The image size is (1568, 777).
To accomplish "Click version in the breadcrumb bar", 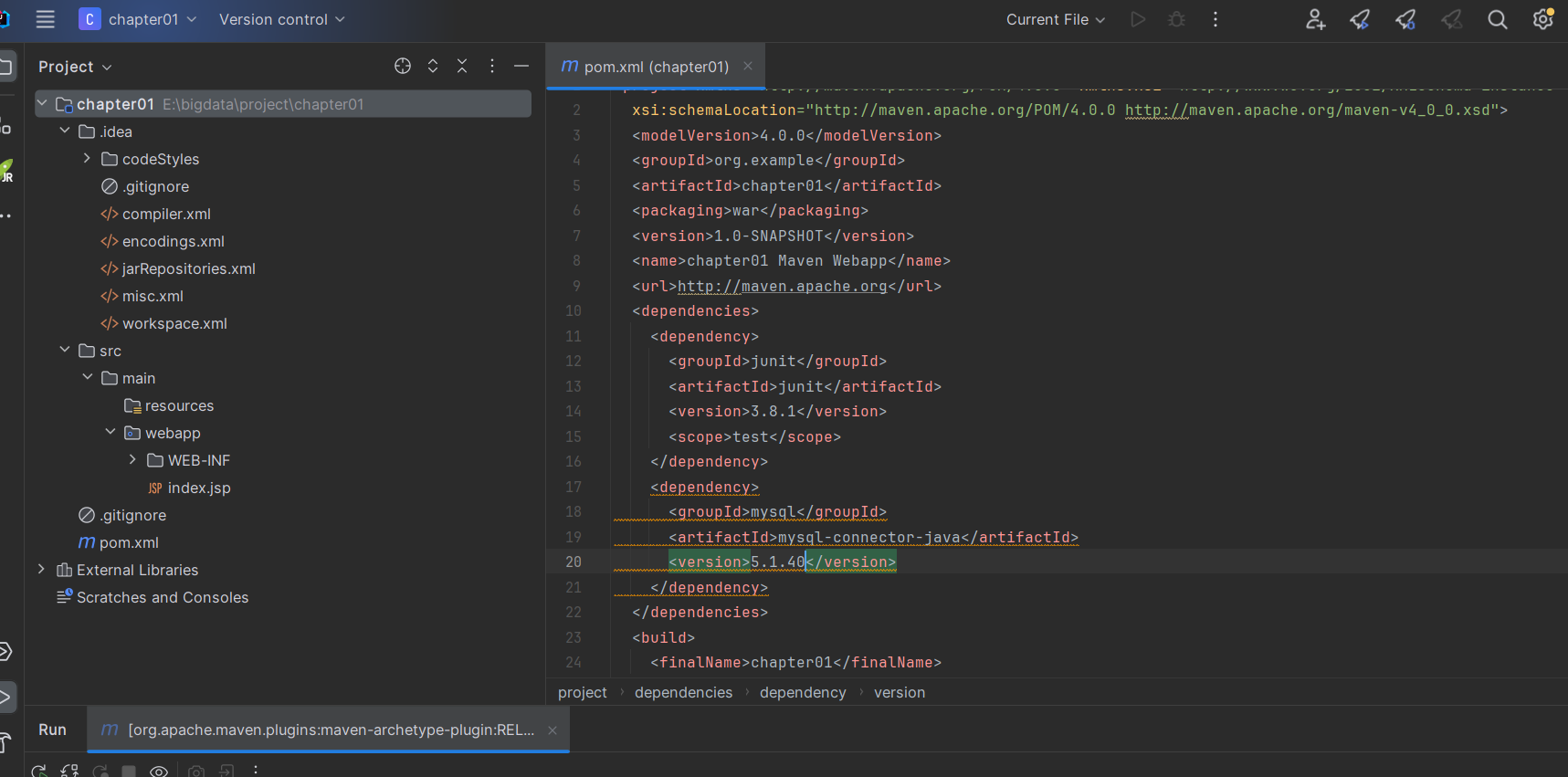I will click(900, 692).
